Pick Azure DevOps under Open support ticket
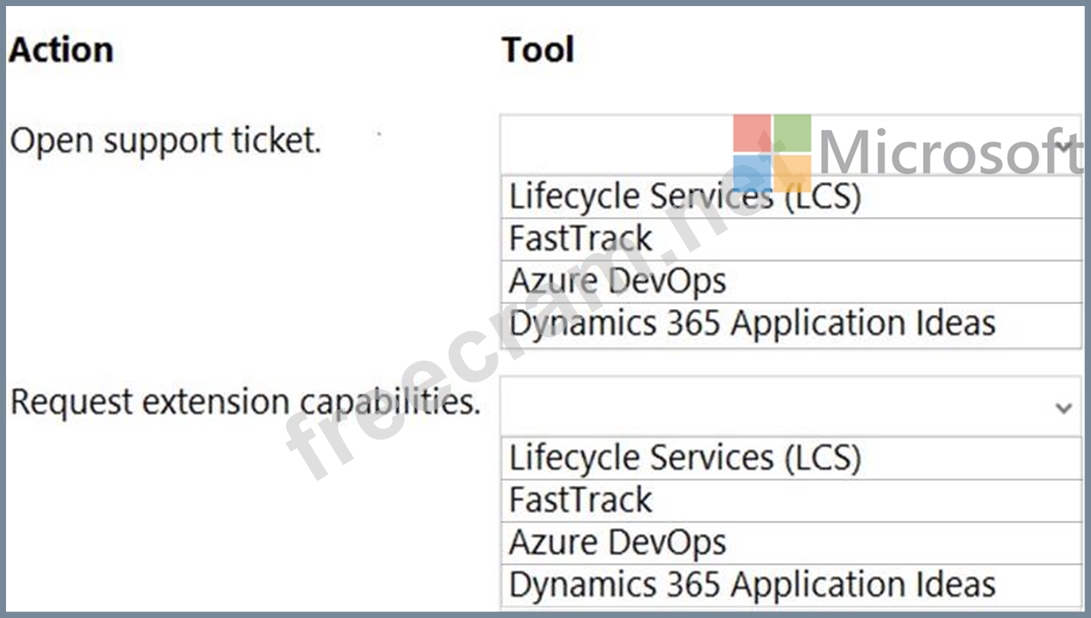Image resolution: width=1091 pixels, height=618 pixels. tap(617, 281)
